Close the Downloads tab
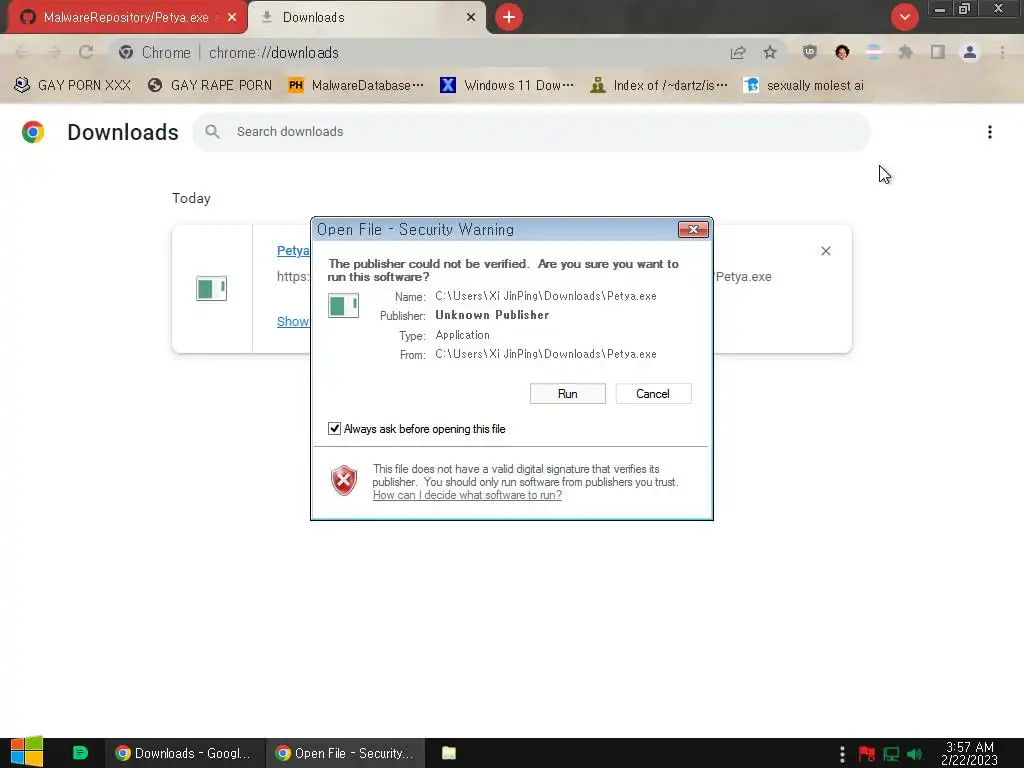 tap(471, 18)
